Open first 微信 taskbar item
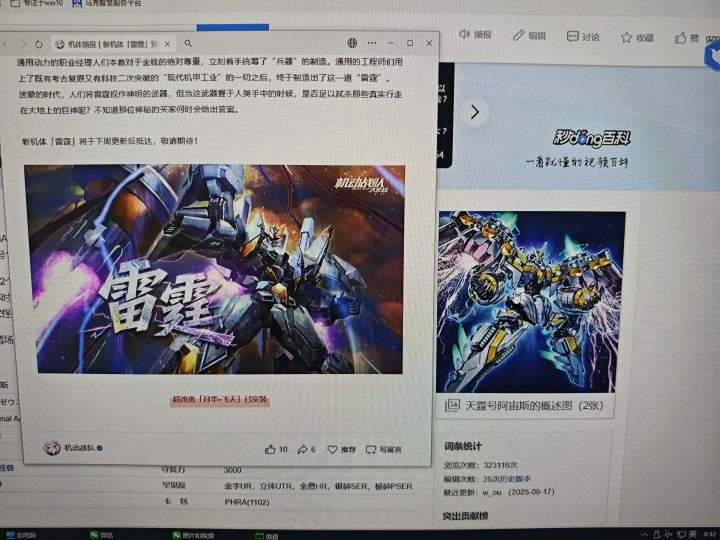720x540 pixels. (x=101, y=535)
